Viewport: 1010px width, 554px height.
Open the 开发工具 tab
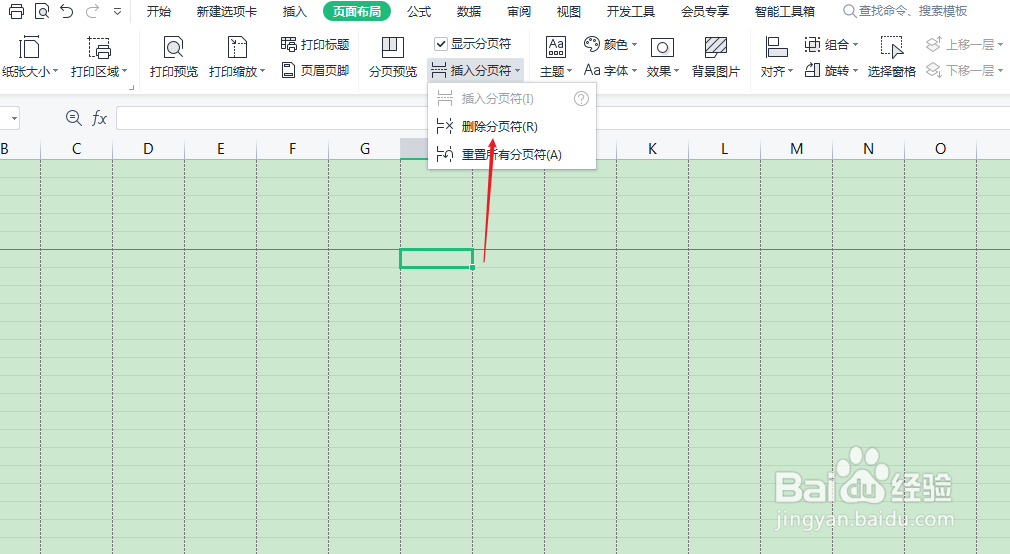(x=631, y=12)
